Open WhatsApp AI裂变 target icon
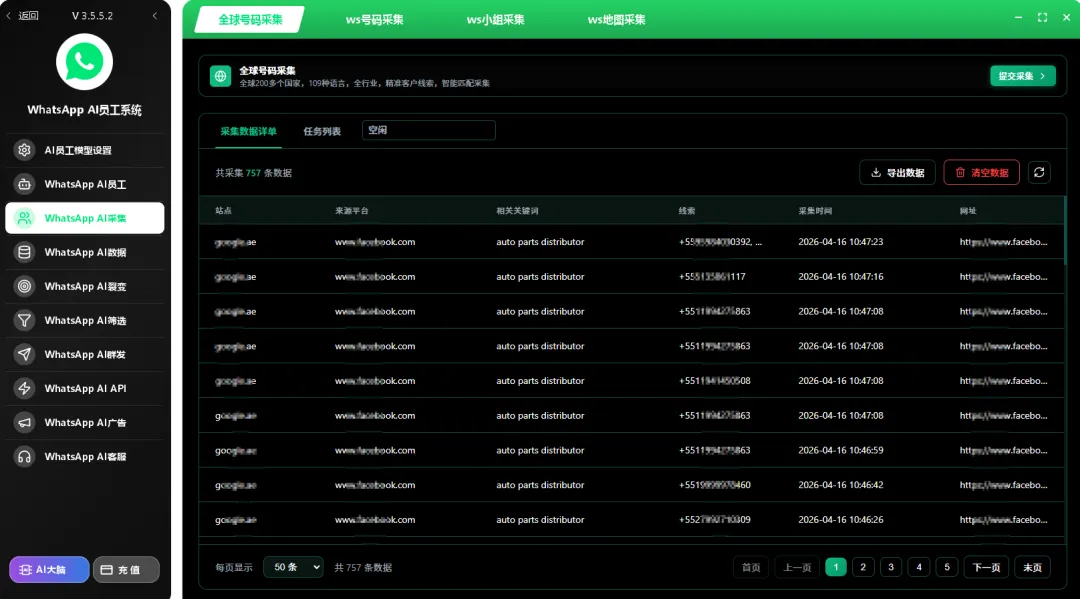 pyautogui.click(x=24, y=286)
